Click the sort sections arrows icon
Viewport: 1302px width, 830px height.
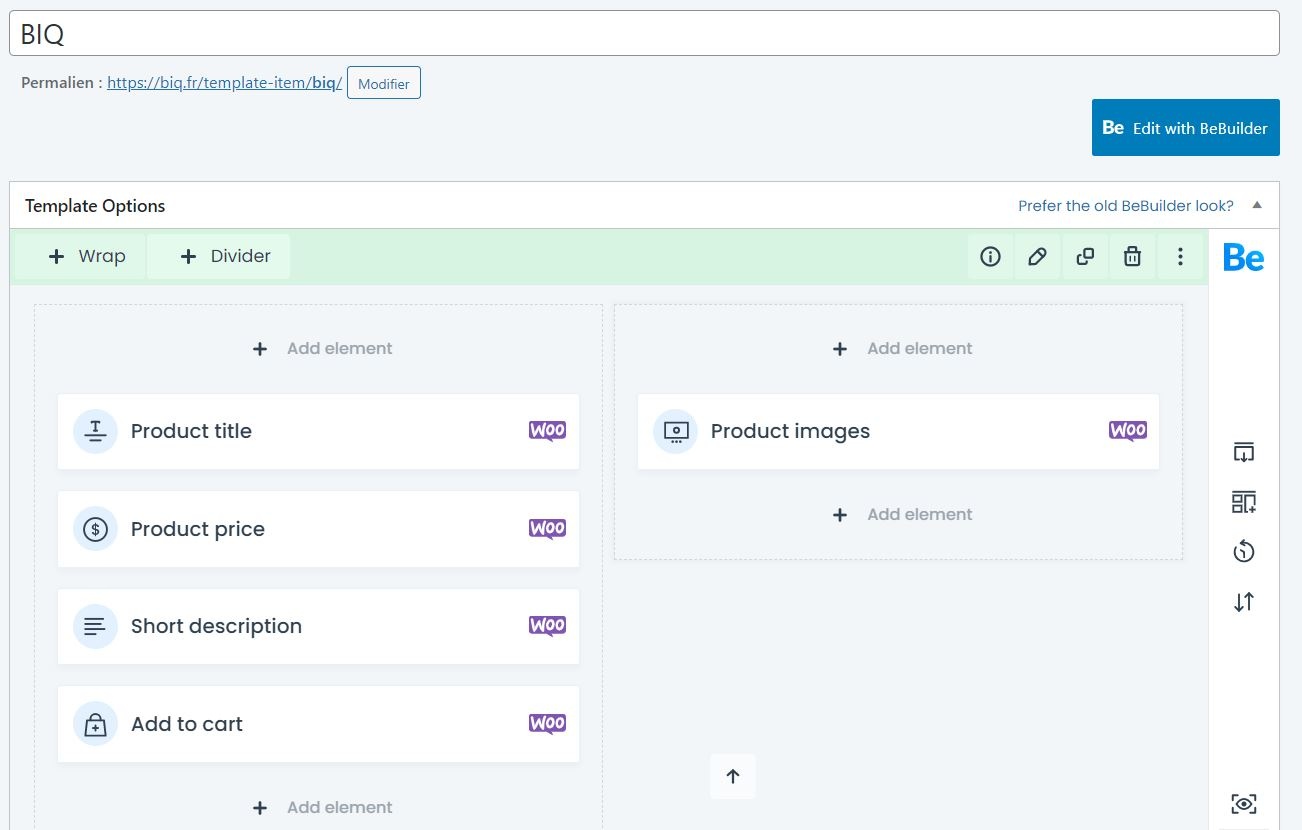pyautogui.click(x=1243, y=602)
